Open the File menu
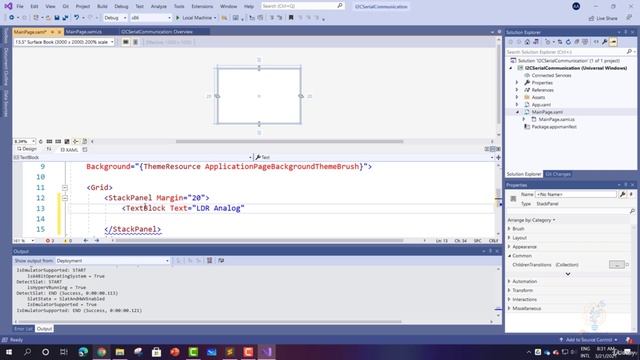640x360 pixels. tap(20, 7)
